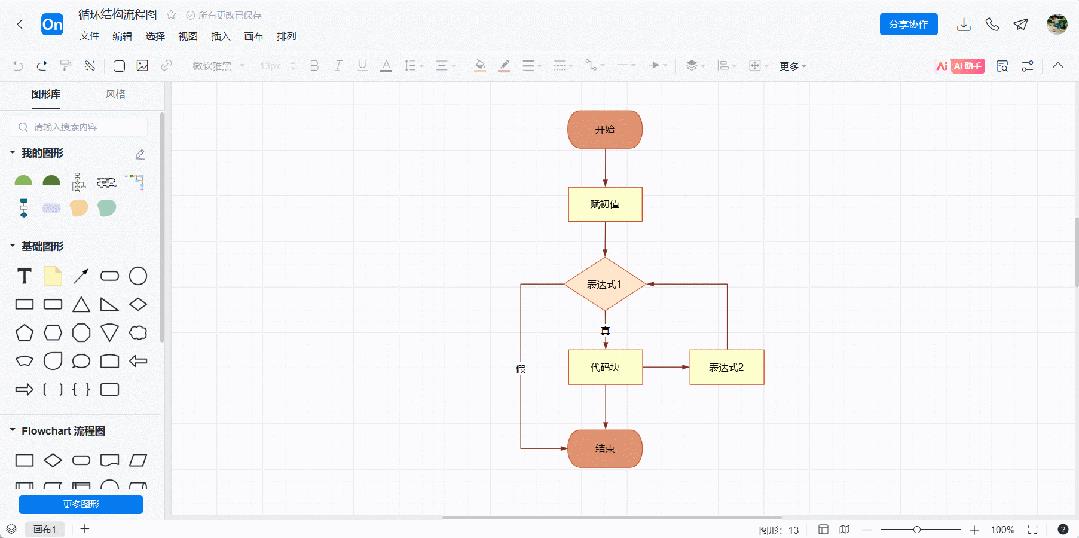Open the 更多 toolbar menu

pyautogui.click(x=792, y=67)
